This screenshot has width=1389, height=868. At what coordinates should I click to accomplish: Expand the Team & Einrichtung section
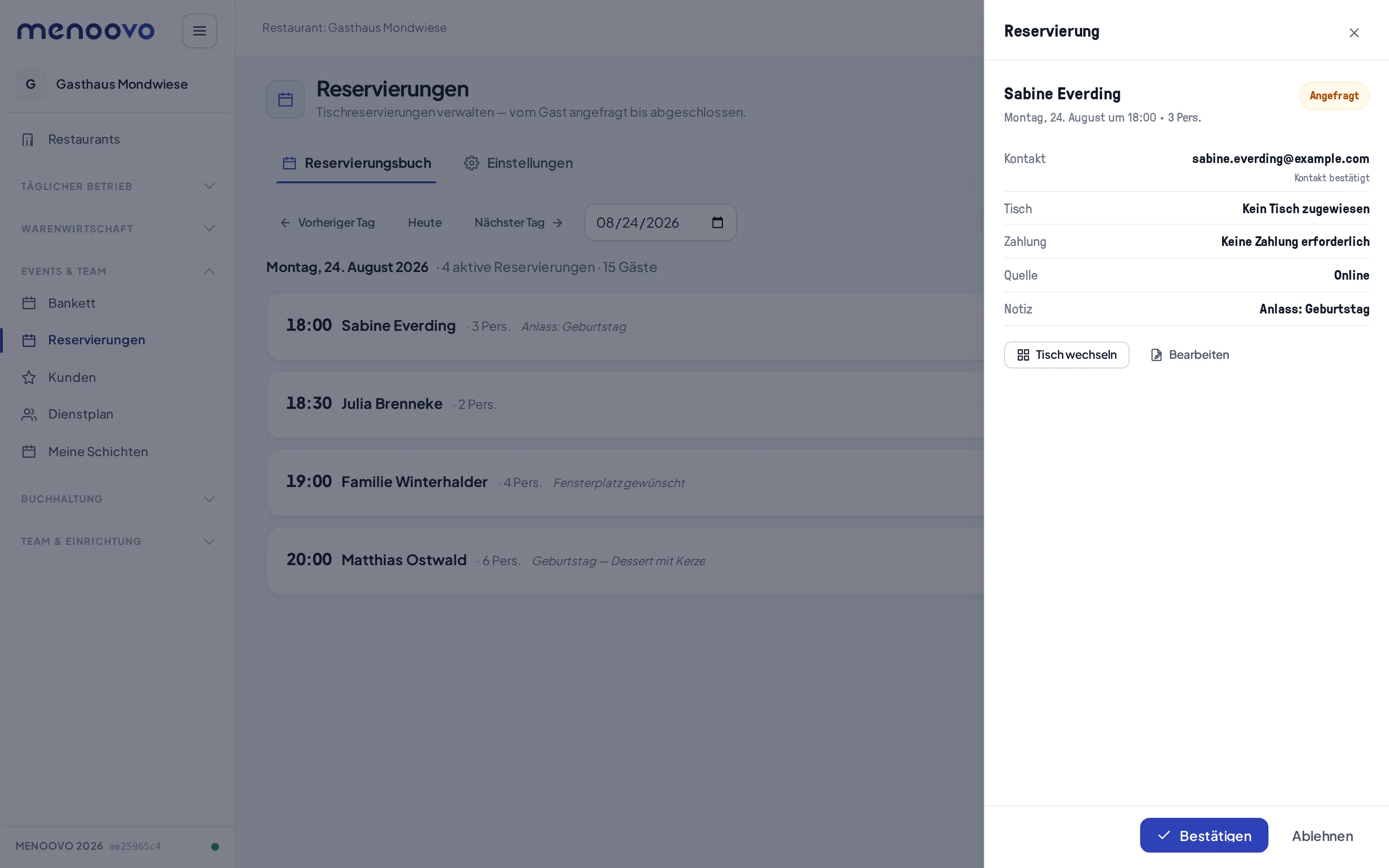pos(118,542)
